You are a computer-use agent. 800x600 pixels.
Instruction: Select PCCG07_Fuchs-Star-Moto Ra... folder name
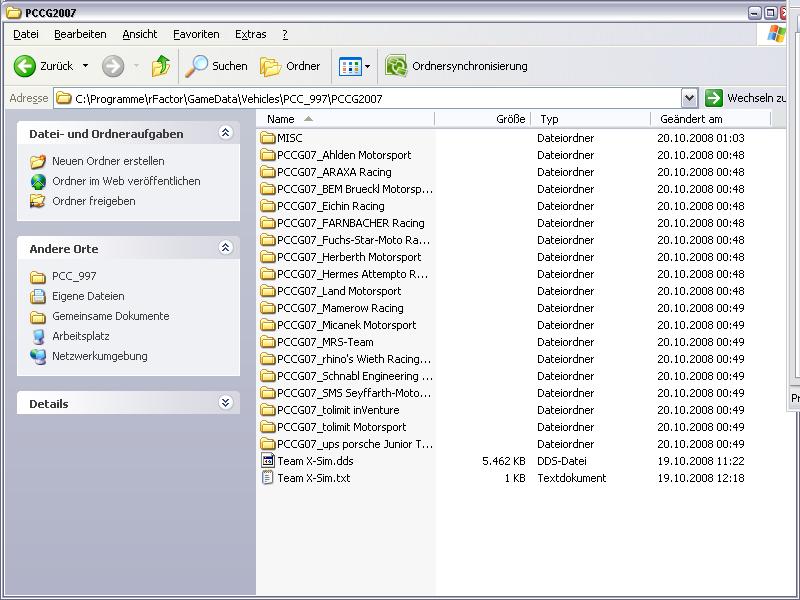[354, 240]
